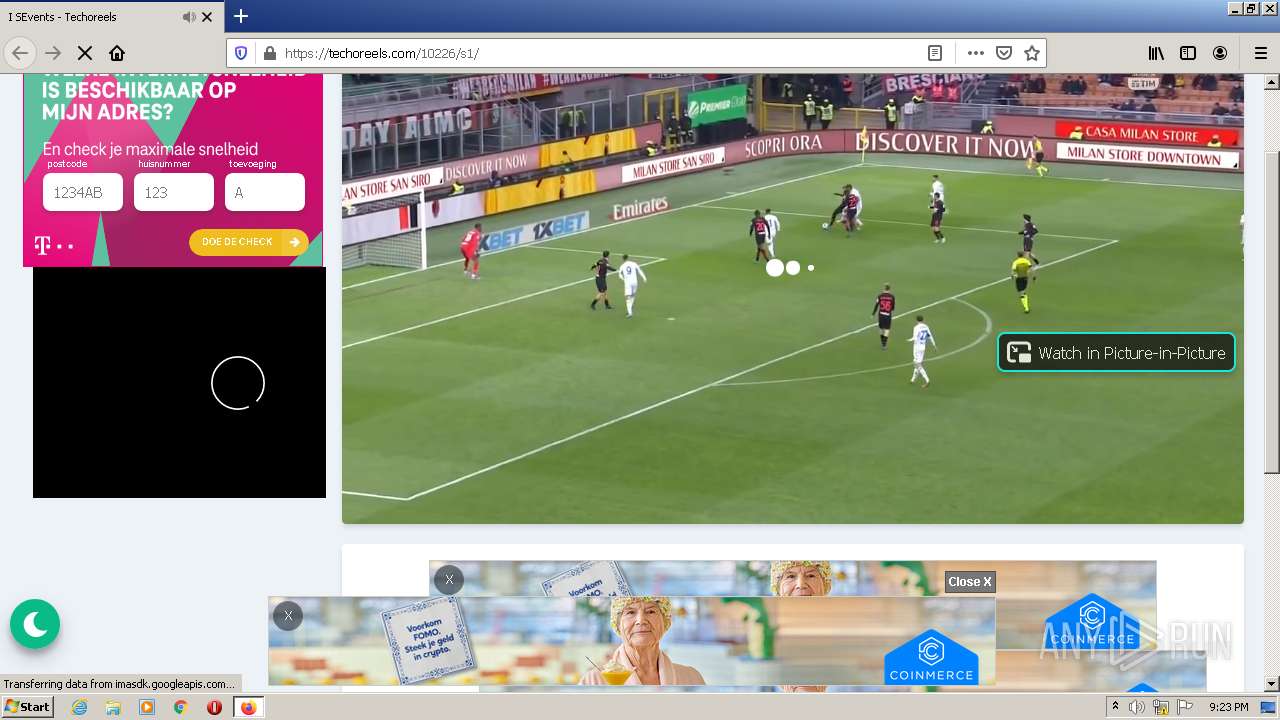Open Windows Media Player taskbar icon

[x=147, y=707]
